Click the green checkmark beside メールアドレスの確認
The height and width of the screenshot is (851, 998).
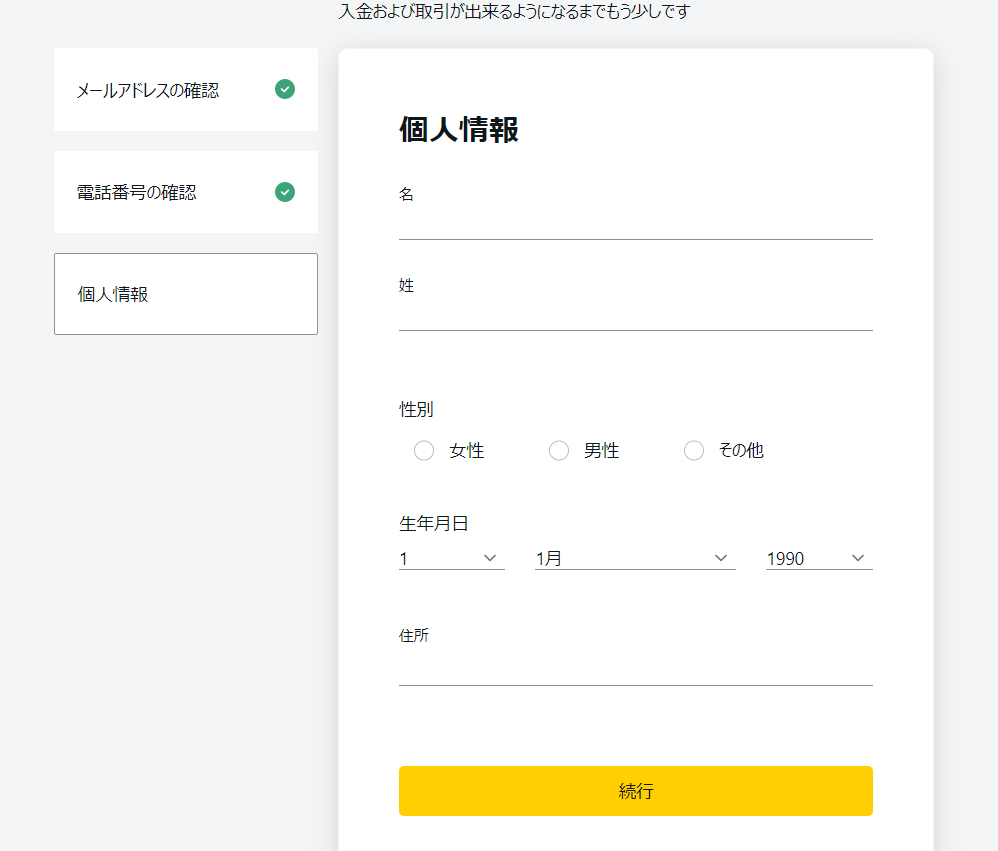(x=285, y=89)
